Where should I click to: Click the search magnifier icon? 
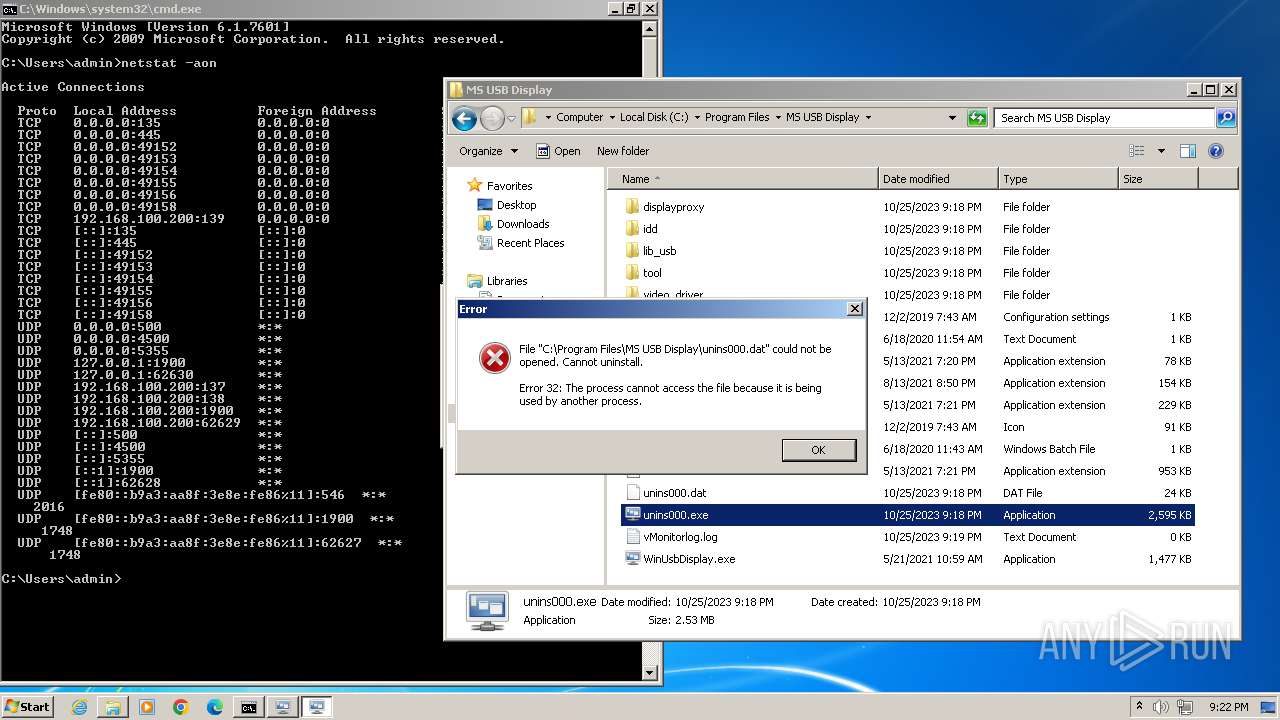coord(1225,118)
